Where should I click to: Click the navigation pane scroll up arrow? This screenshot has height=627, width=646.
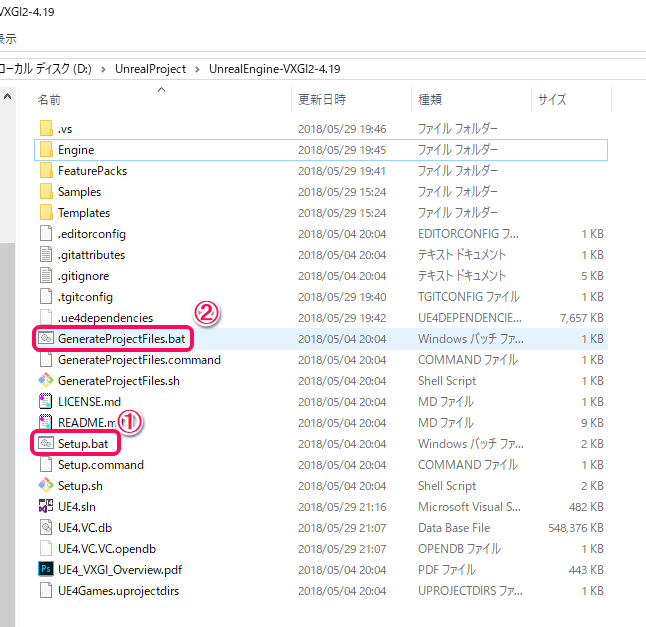click(7, 97)
